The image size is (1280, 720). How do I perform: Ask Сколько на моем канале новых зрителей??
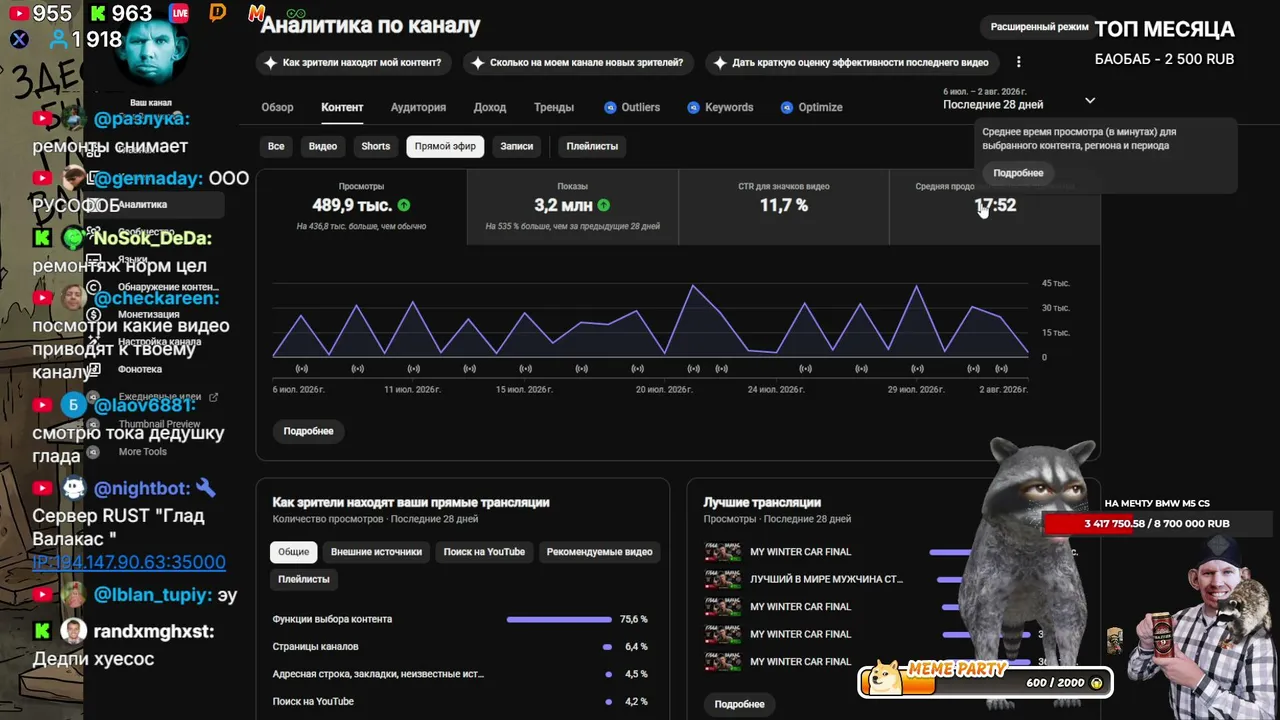(578, 62)
